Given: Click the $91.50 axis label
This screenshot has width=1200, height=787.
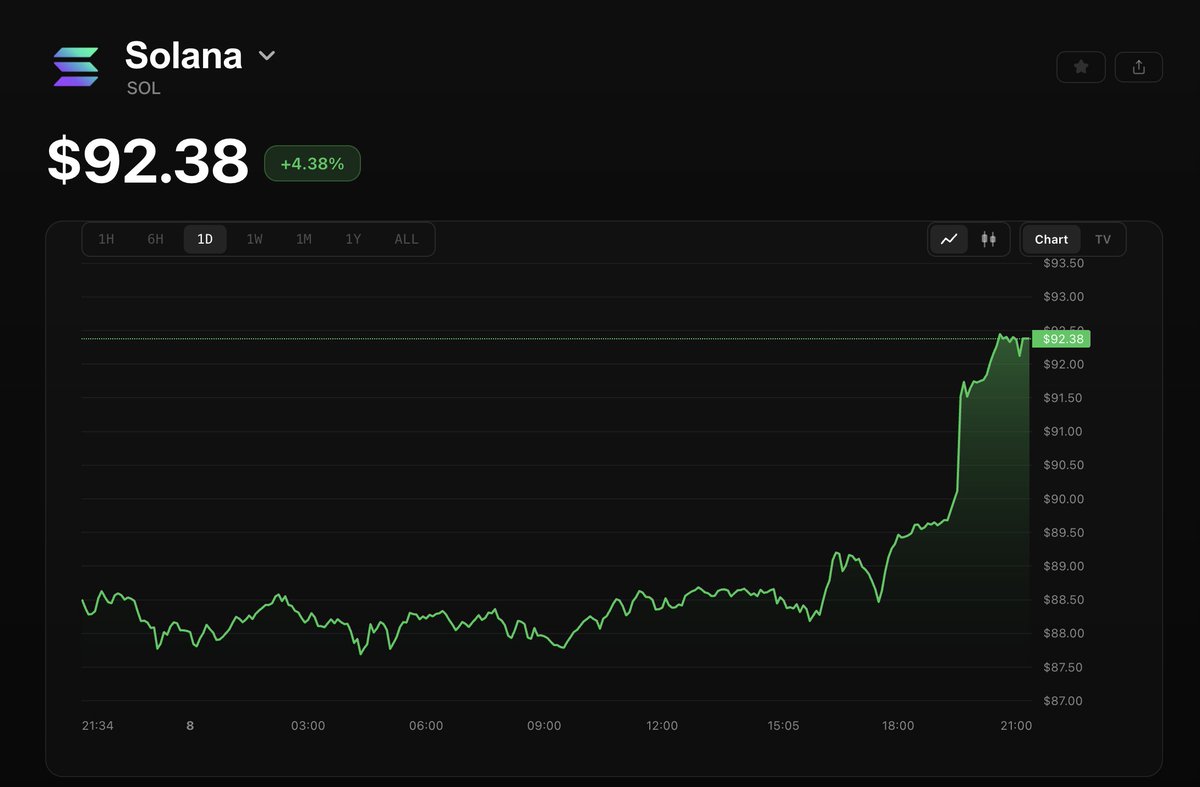Looking at the screenshot, I should 1063,398.
